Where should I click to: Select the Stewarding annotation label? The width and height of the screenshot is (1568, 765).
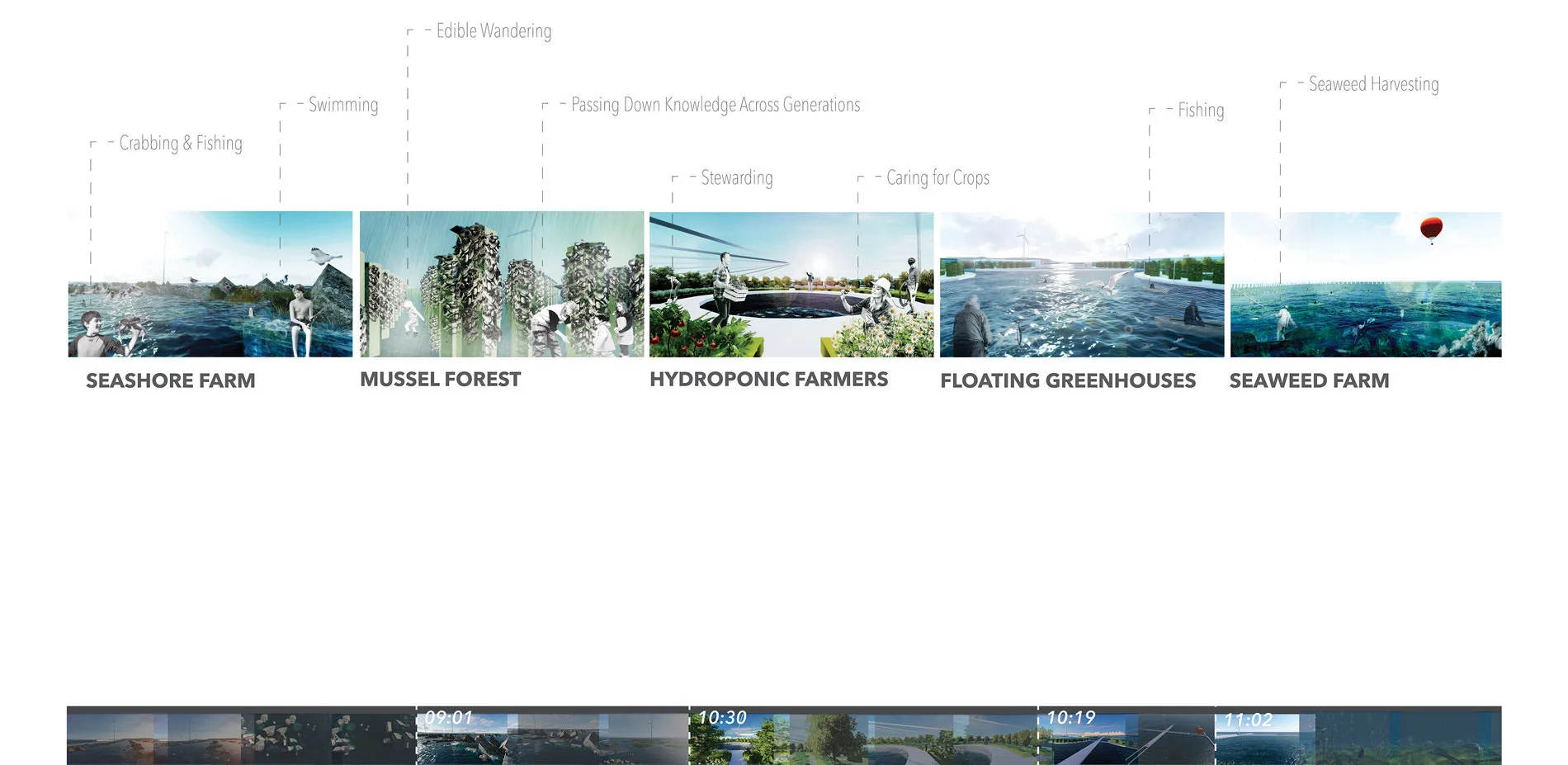(737, 177)
